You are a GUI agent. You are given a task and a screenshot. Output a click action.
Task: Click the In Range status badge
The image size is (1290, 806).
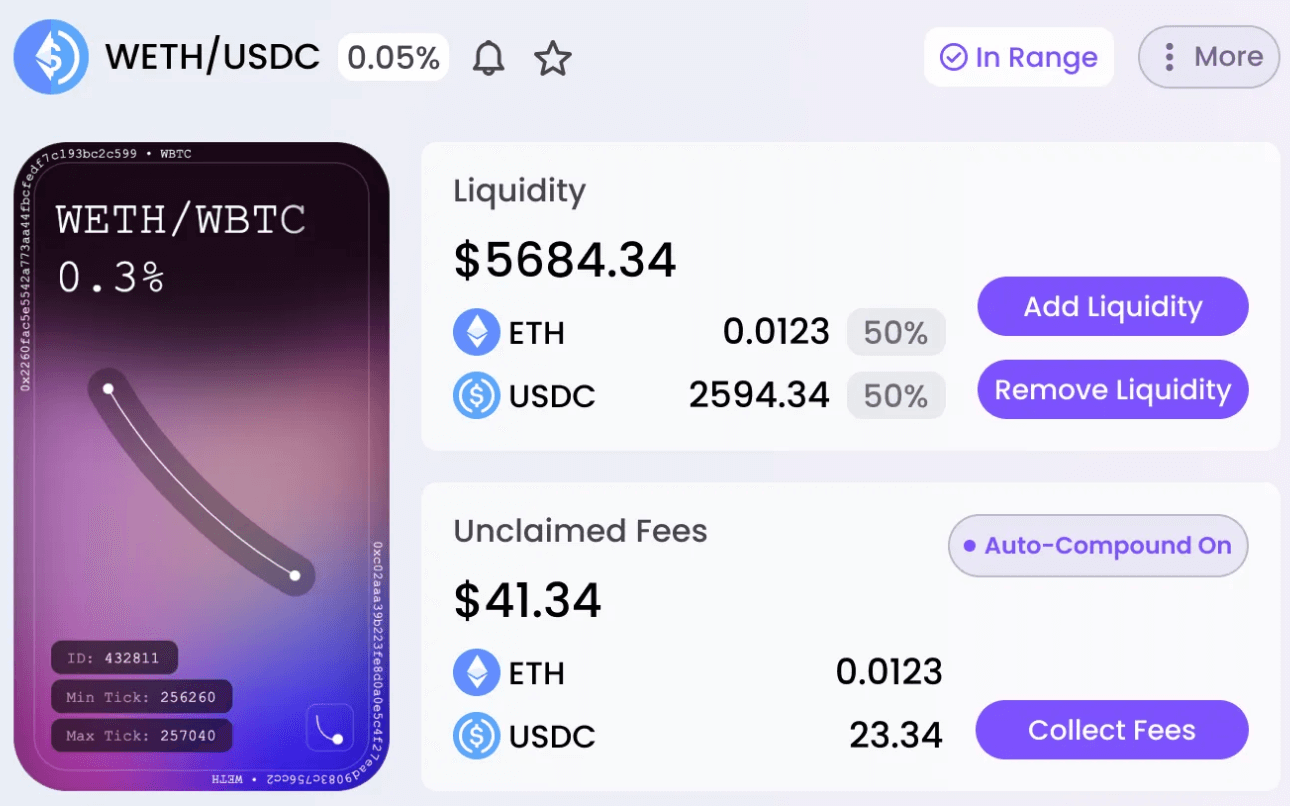click(1018, 57)
